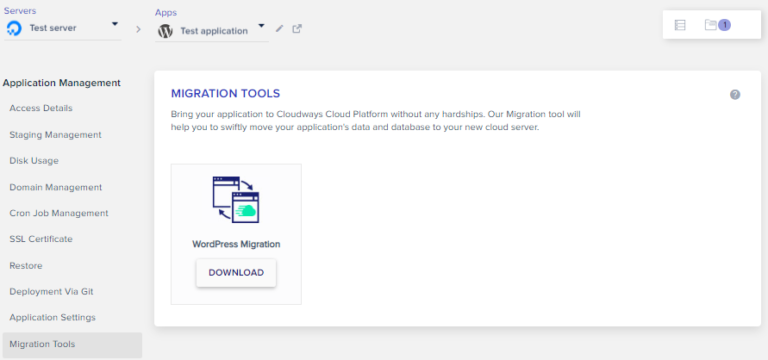Image resolution: width=768 pixels, height=360 pixels.
Task: Click the server list view icon
Action: [680, 25]
